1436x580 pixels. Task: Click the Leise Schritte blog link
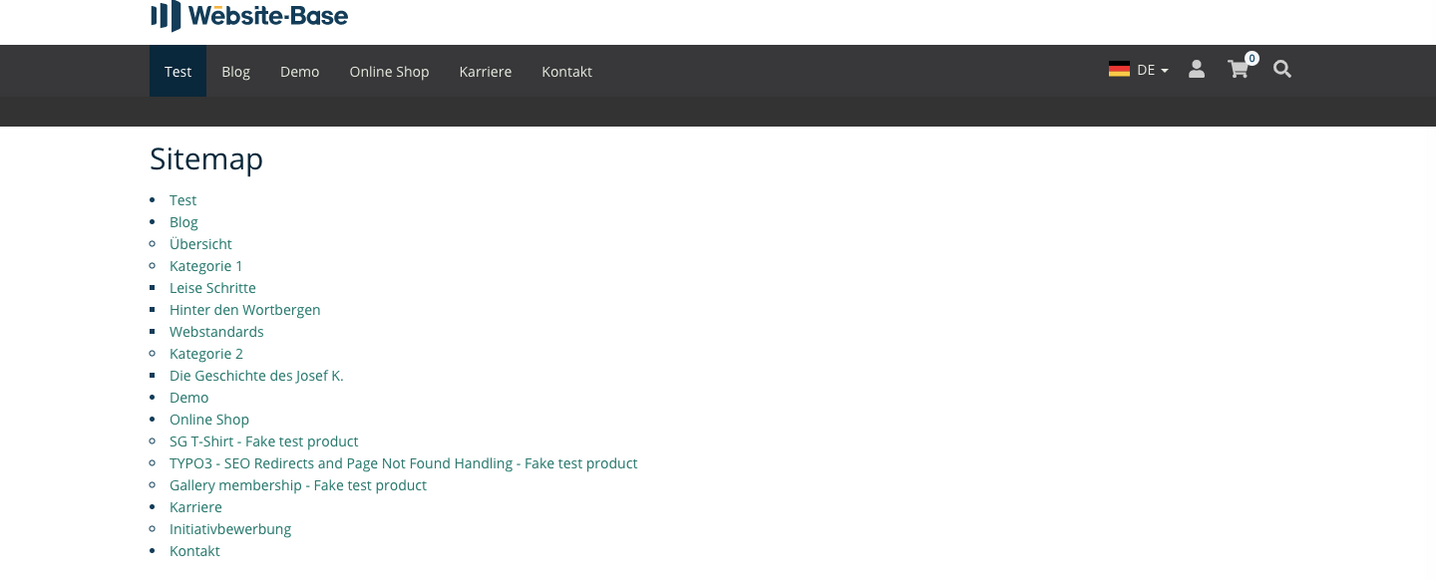click(212, 287)
